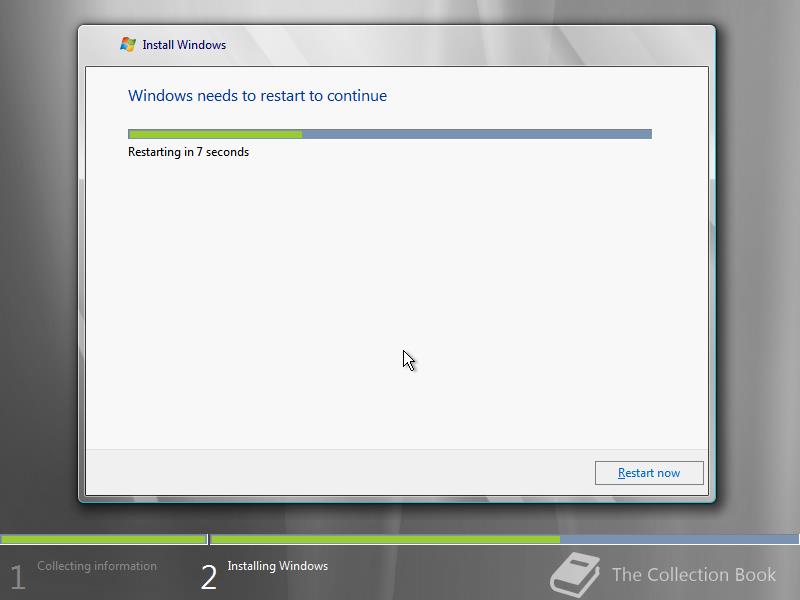Click the Windows flag icon in title
800x600 pixels.
[128, 44]
